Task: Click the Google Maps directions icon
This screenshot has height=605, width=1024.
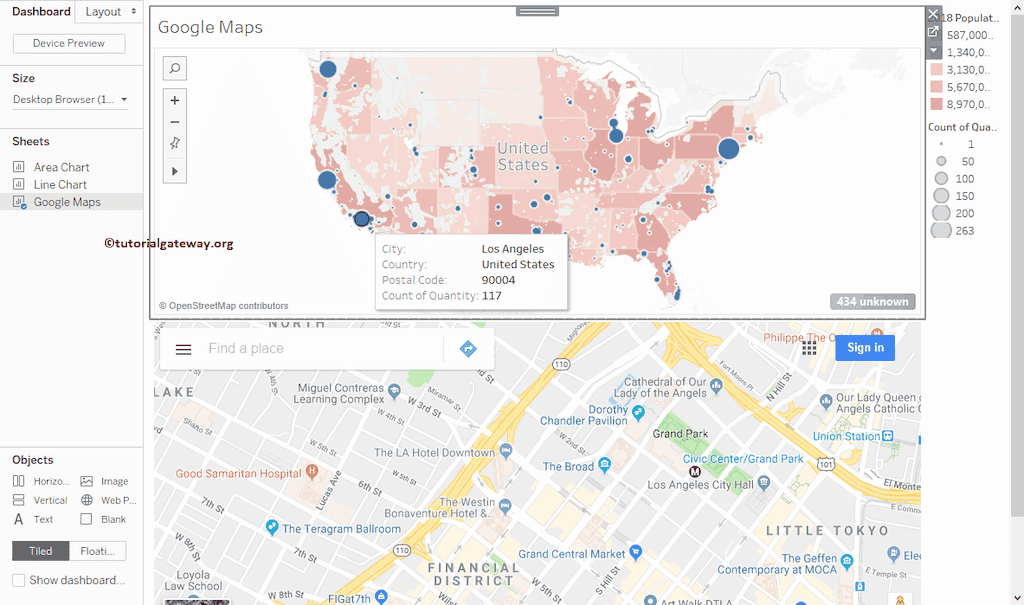Action: tap(468, 348)
